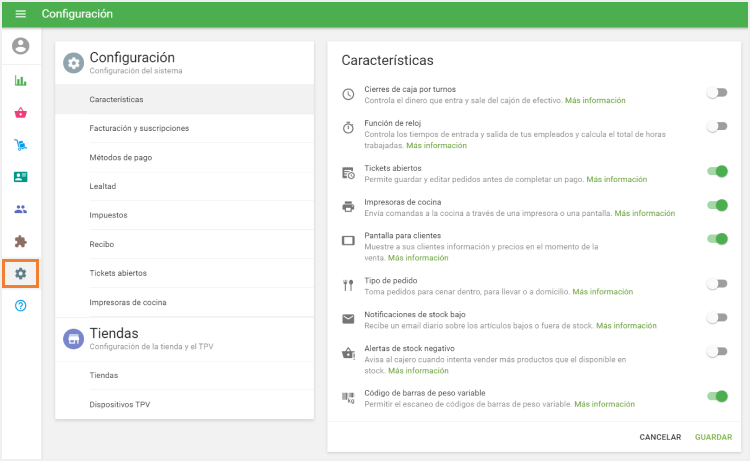The height and width of the screenshot is (461, 750).
Task: Click the GUARDAR button
Action: (x=713, y=437)
